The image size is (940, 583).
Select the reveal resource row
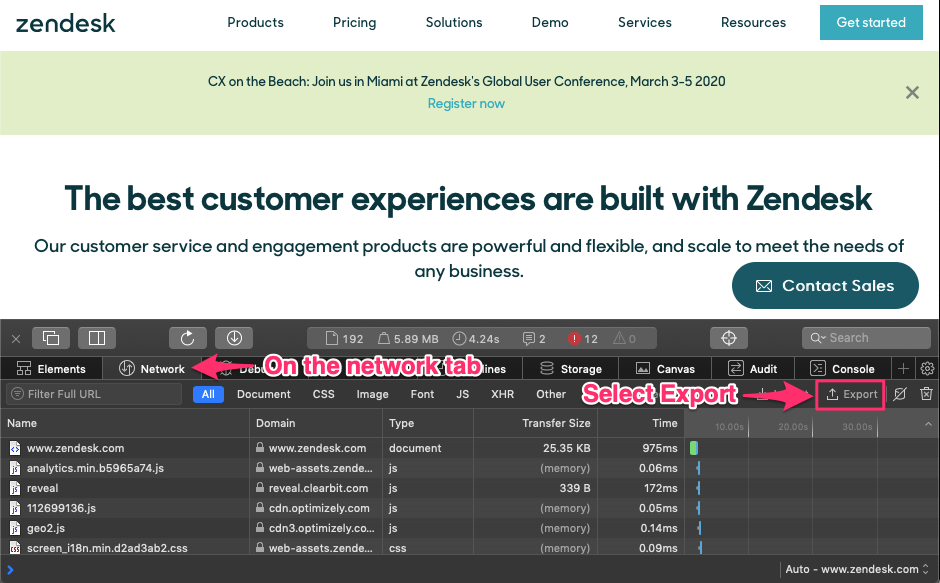tap(470, 488)
